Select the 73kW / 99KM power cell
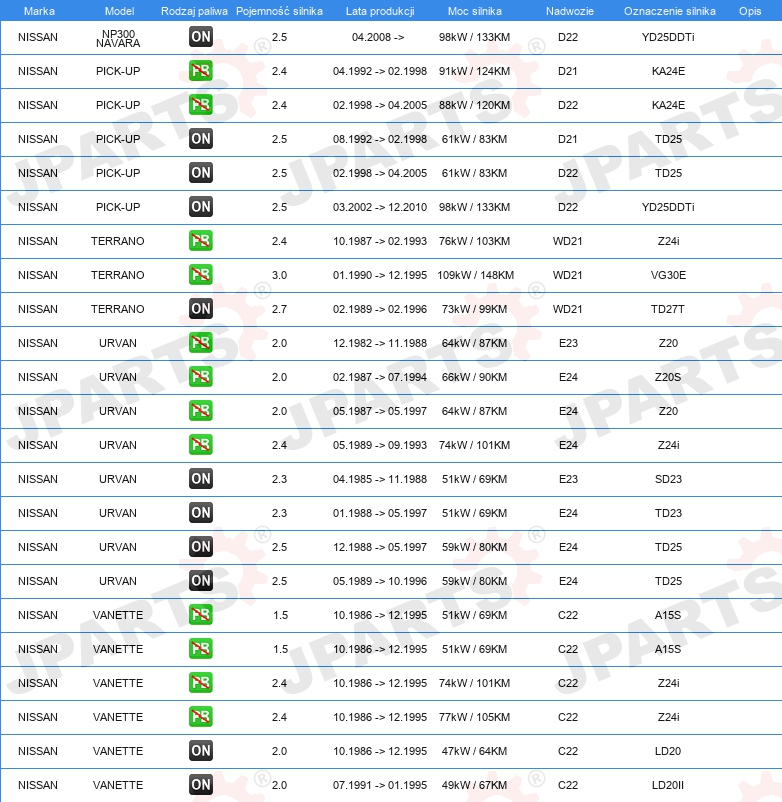Screen dimensions: 782x802 [475, 309]
